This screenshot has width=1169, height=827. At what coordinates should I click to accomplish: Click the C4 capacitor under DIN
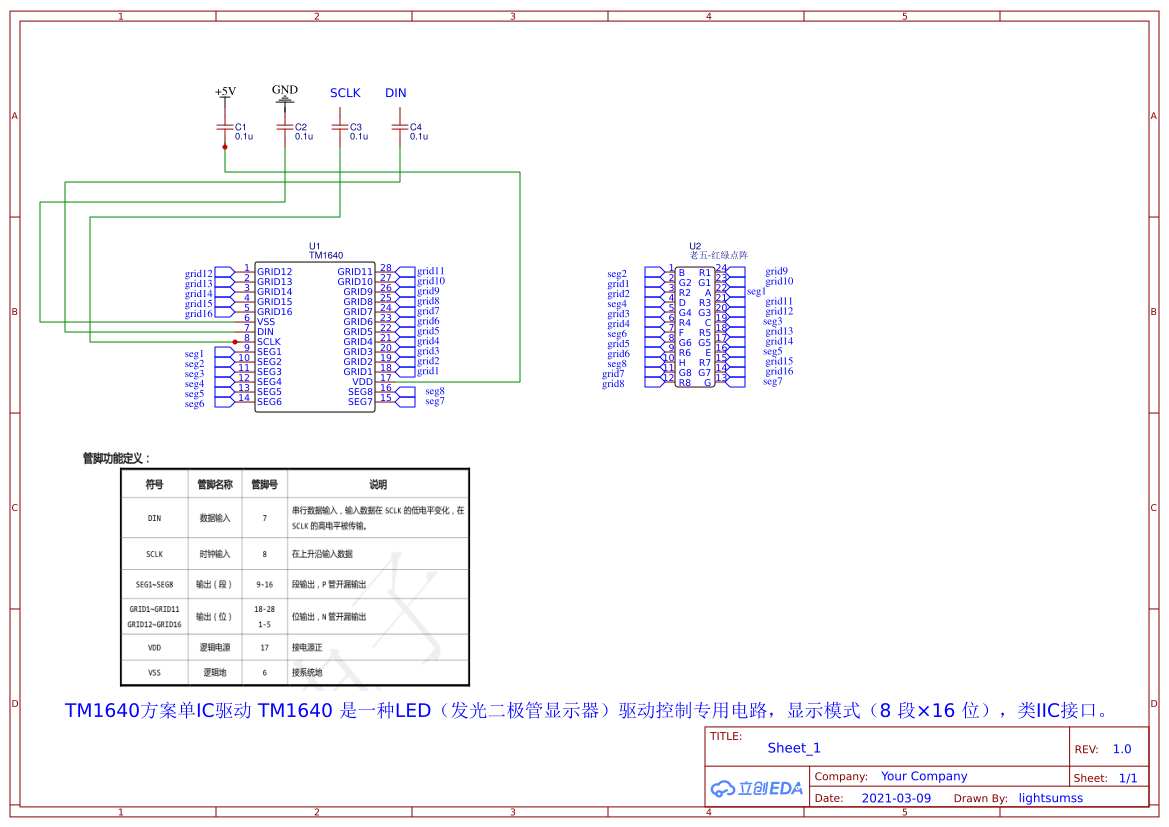[x=400, y=128]
